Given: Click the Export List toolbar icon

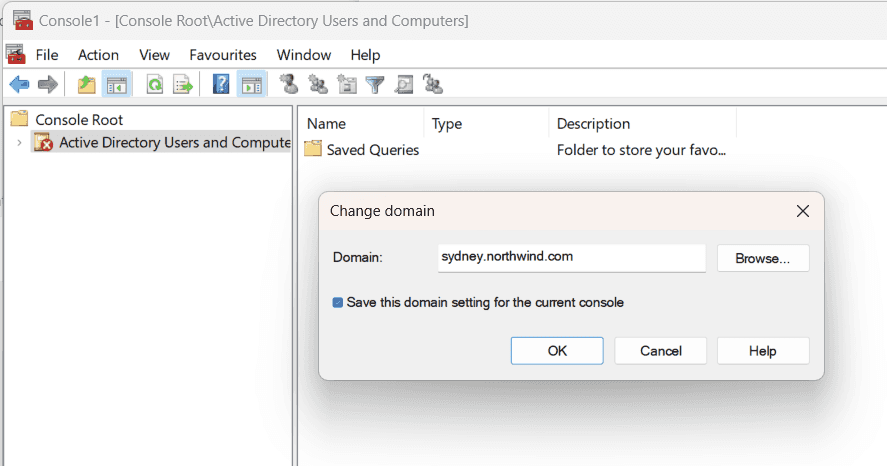Looking at the screenshot, I should click(183, 85).
